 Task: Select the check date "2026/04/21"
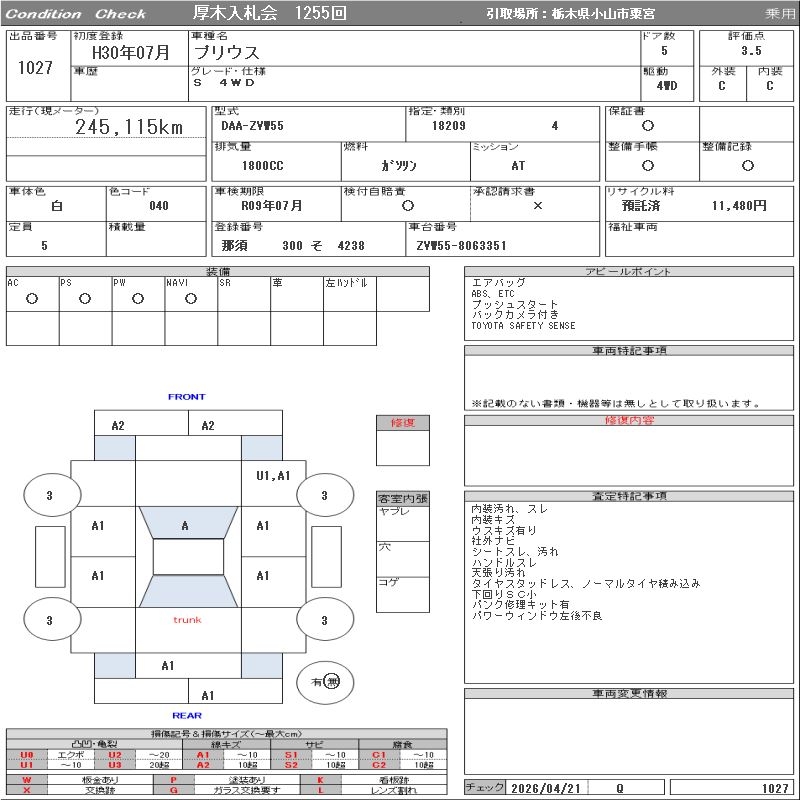pyautogui.click(x=545, y=789)
